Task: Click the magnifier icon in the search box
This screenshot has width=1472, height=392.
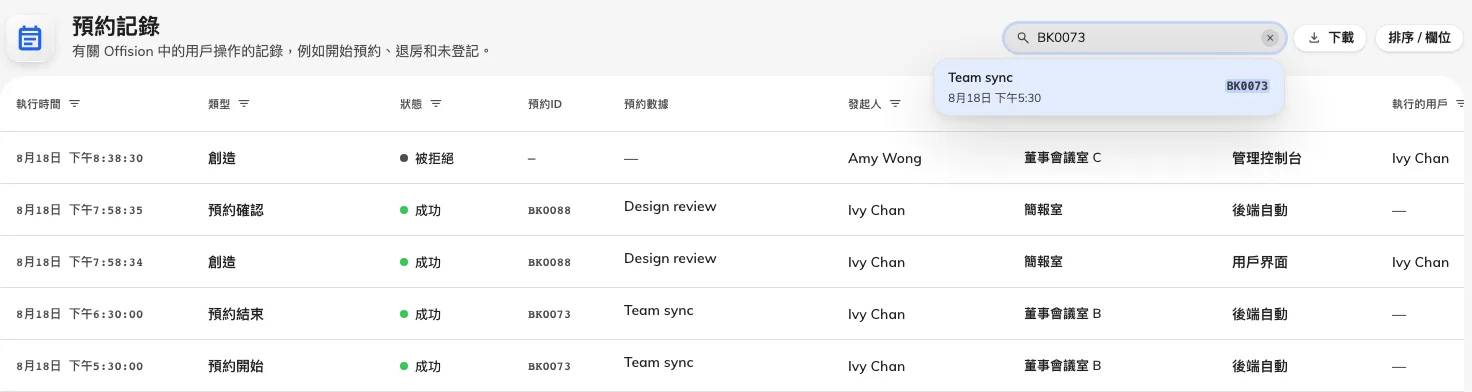Action: tap(1022, 38)
